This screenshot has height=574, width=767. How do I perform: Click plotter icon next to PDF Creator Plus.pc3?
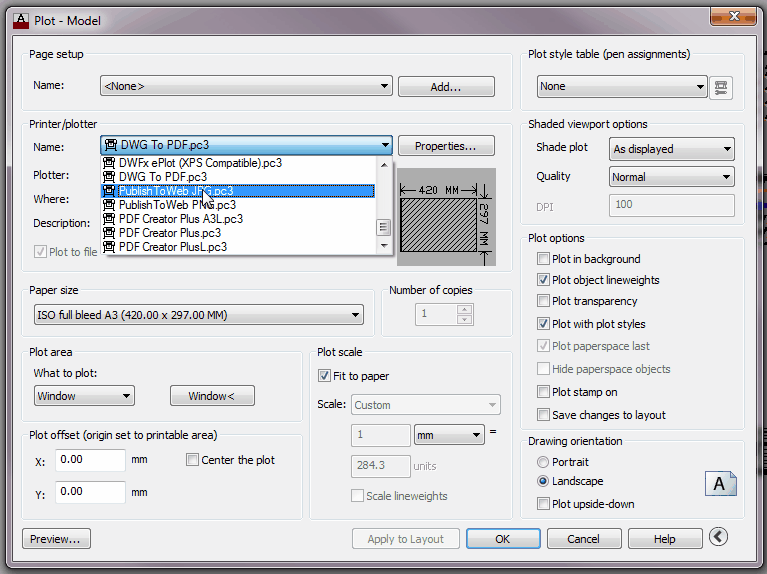coord(110,233)
